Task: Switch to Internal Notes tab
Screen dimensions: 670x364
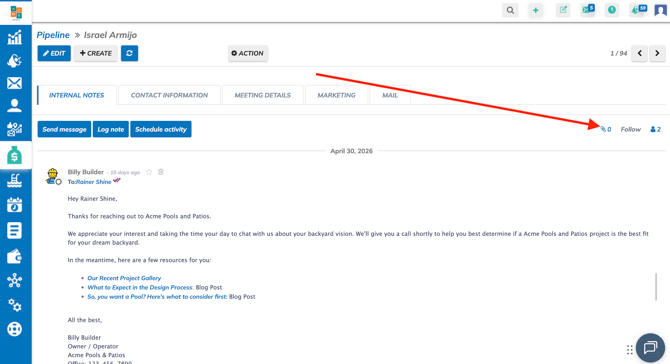Action: pyautogui.click(x=76, y=95)
